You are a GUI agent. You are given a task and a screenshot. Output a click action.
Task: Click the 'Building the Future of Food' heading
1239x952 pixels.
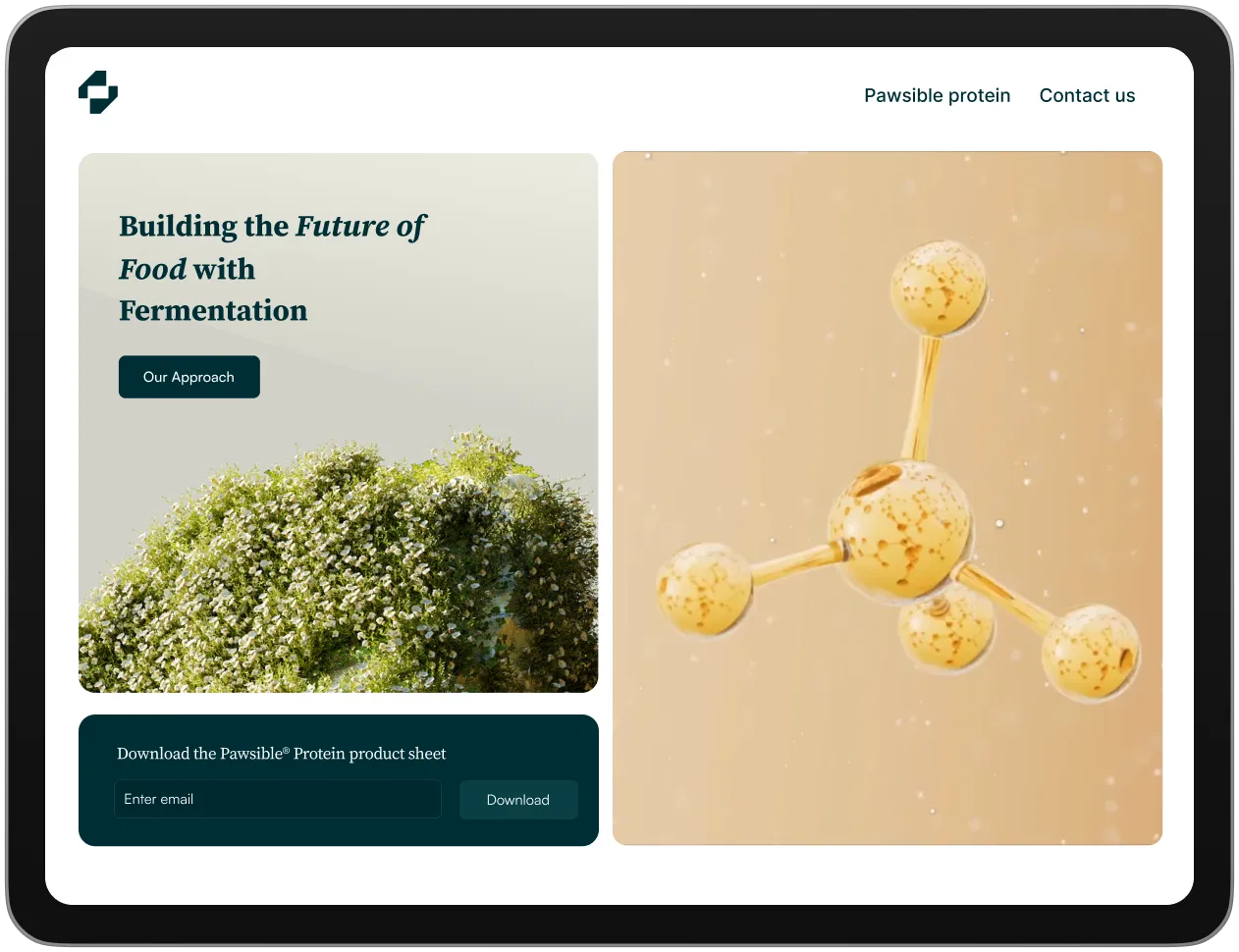(x=272, y=268)
